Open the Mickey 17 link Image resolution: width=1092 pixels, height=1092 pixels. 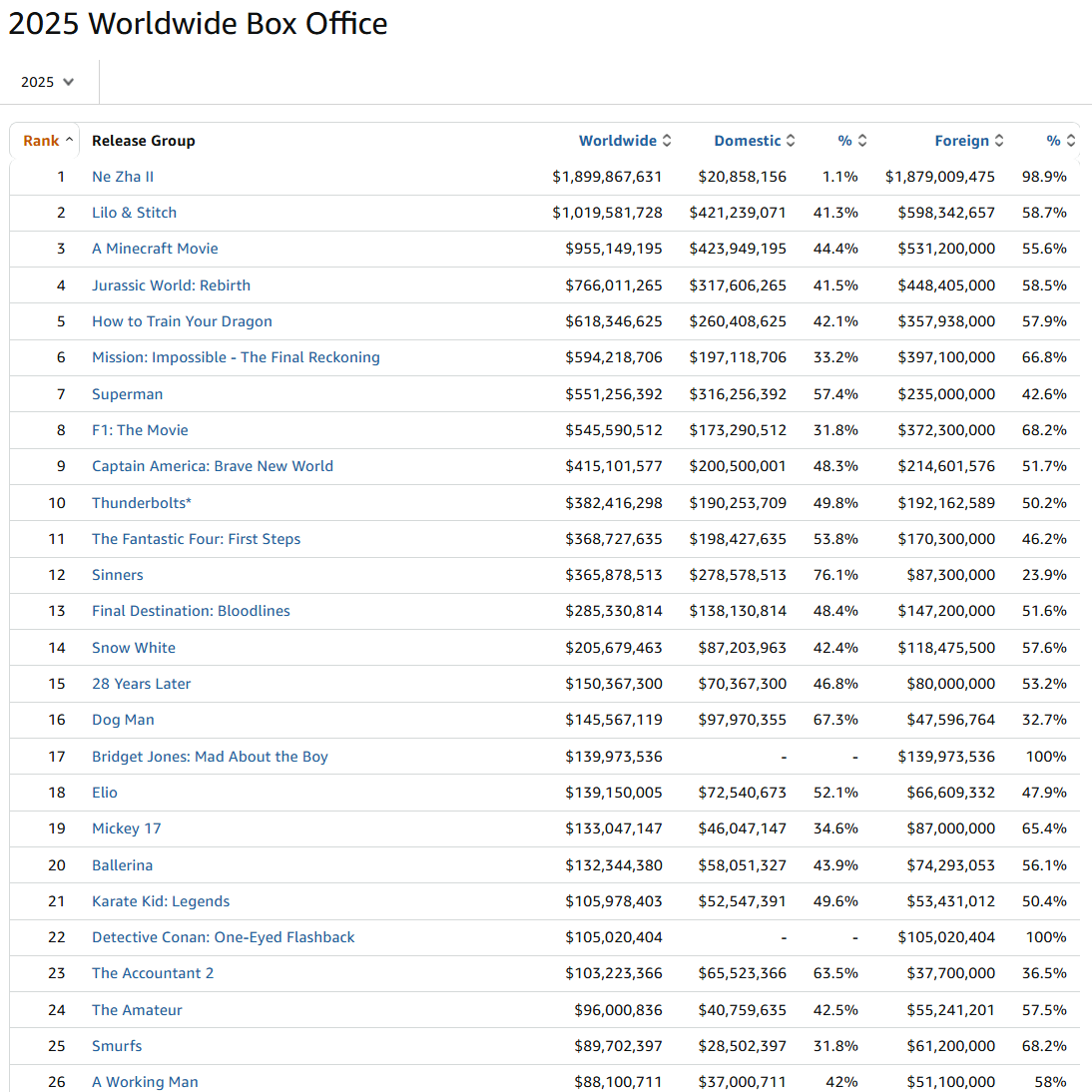(127, 828)
